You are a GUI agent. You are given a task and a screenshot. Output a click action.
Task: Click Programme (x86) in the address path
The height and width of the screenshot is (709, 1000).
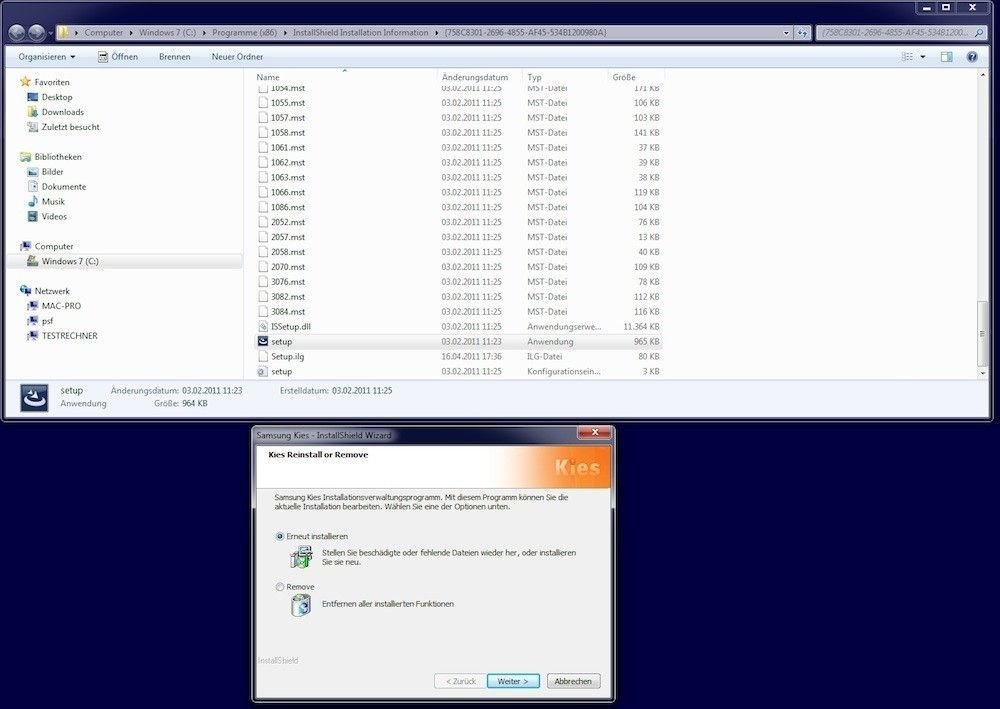point(244,33)
